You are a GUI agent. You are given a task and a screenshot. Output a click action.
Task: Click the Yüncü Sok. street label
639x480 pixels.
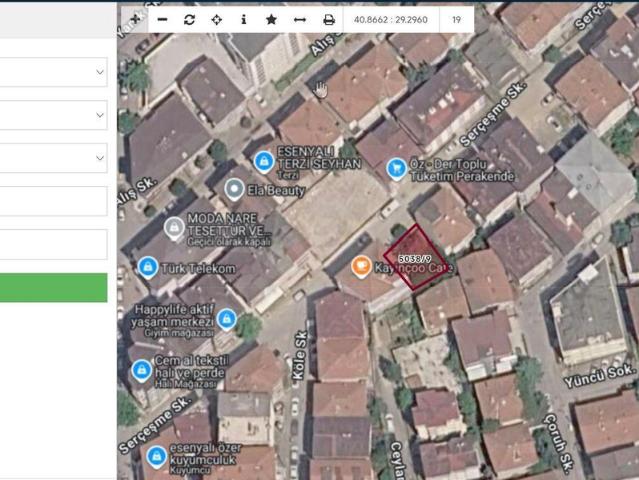[x=599, y=376]
